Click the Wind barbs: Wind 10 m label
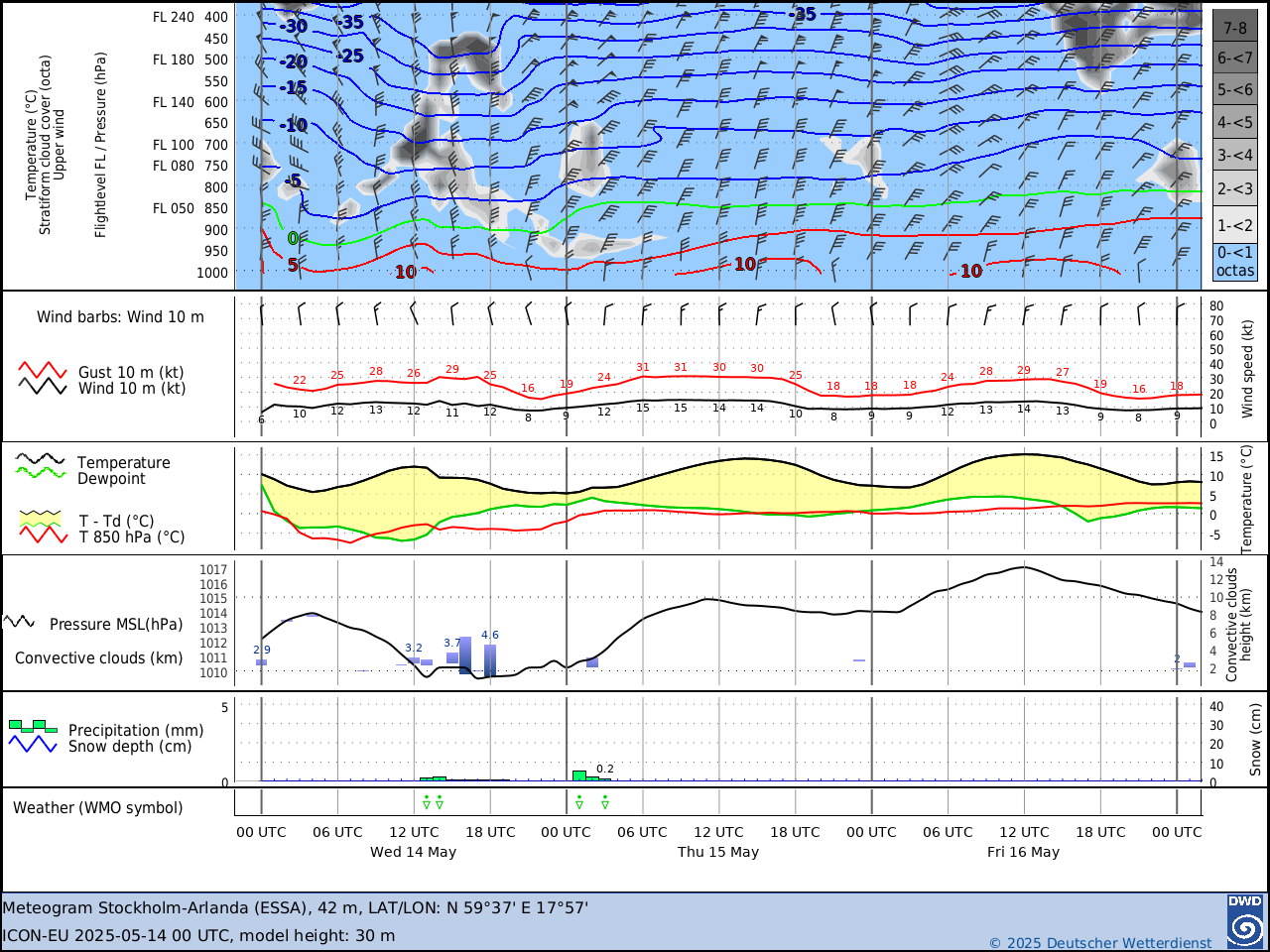The height and width of the screenshot is (952, 1270). pyautogui.click(x=120, y=317)
